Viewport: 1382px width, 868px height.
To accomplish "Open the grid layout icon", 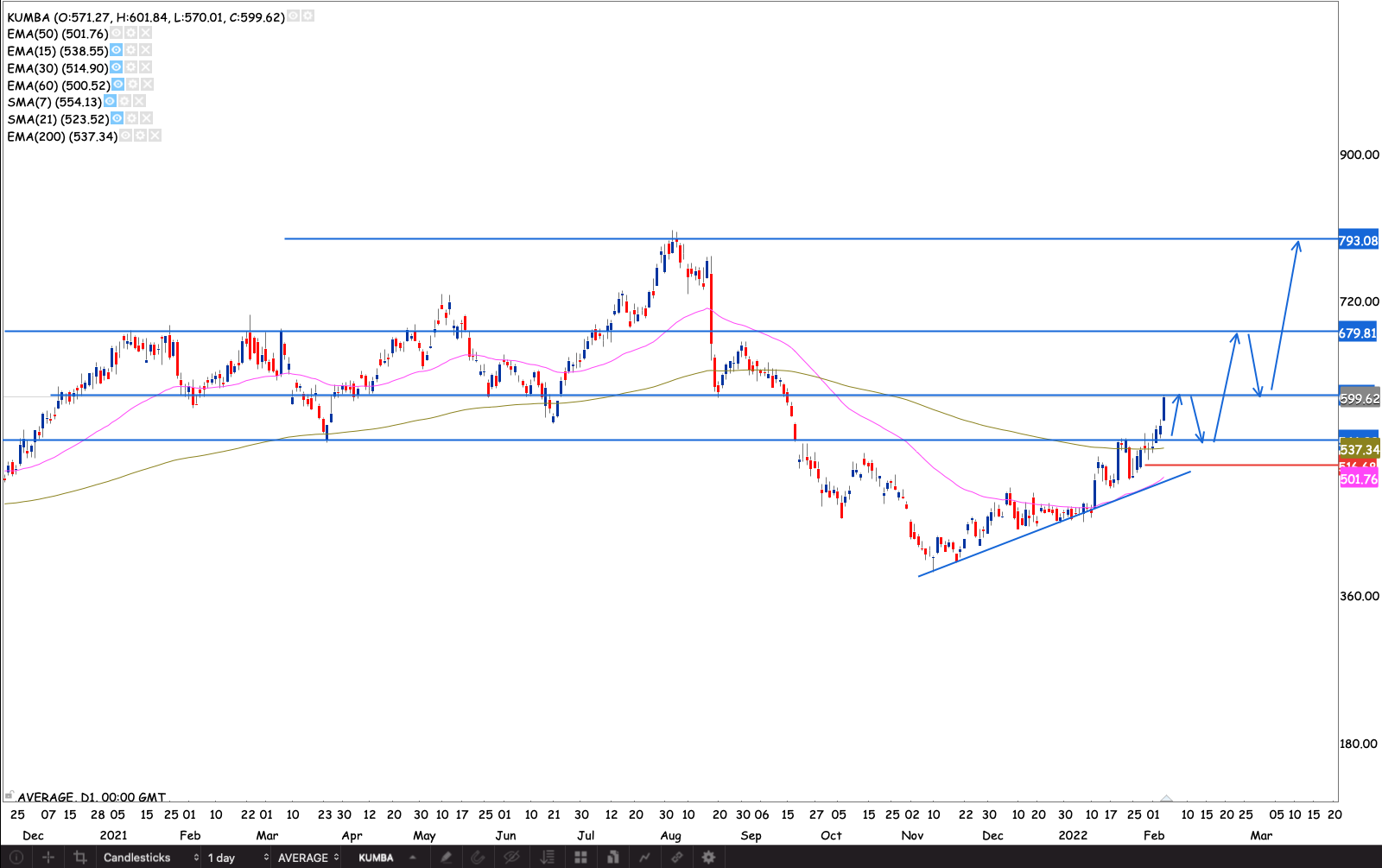I will tap(581, 857).
